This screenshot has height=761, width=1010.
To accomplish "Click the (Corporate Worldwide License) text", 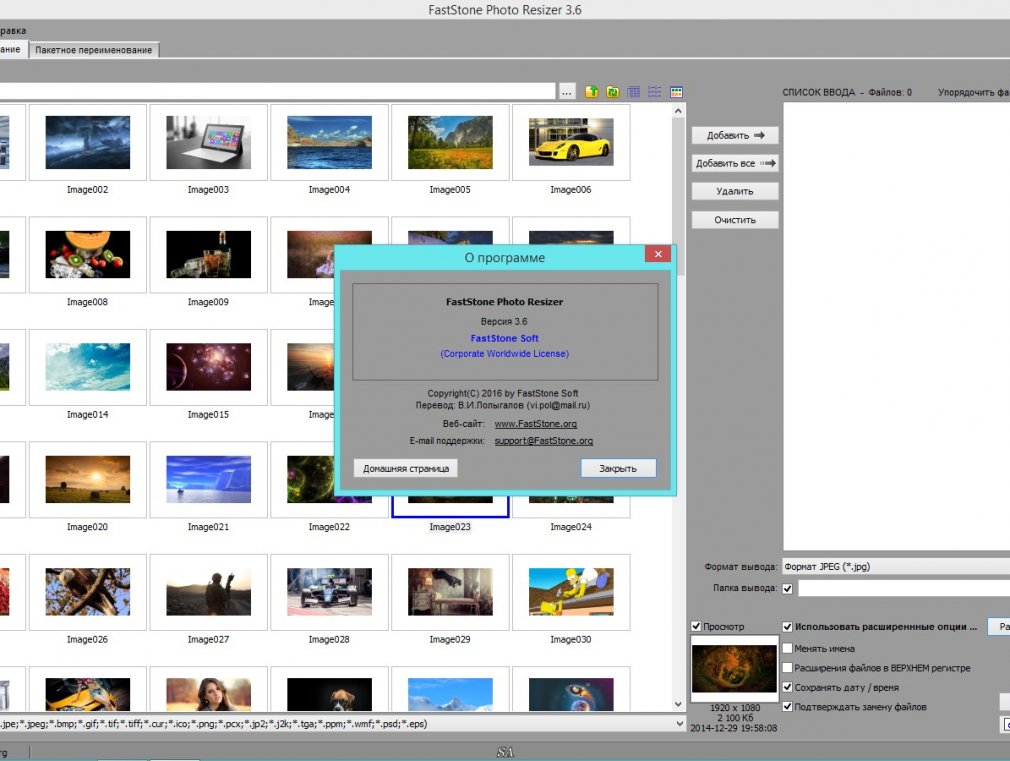I will tap(504, 354).
